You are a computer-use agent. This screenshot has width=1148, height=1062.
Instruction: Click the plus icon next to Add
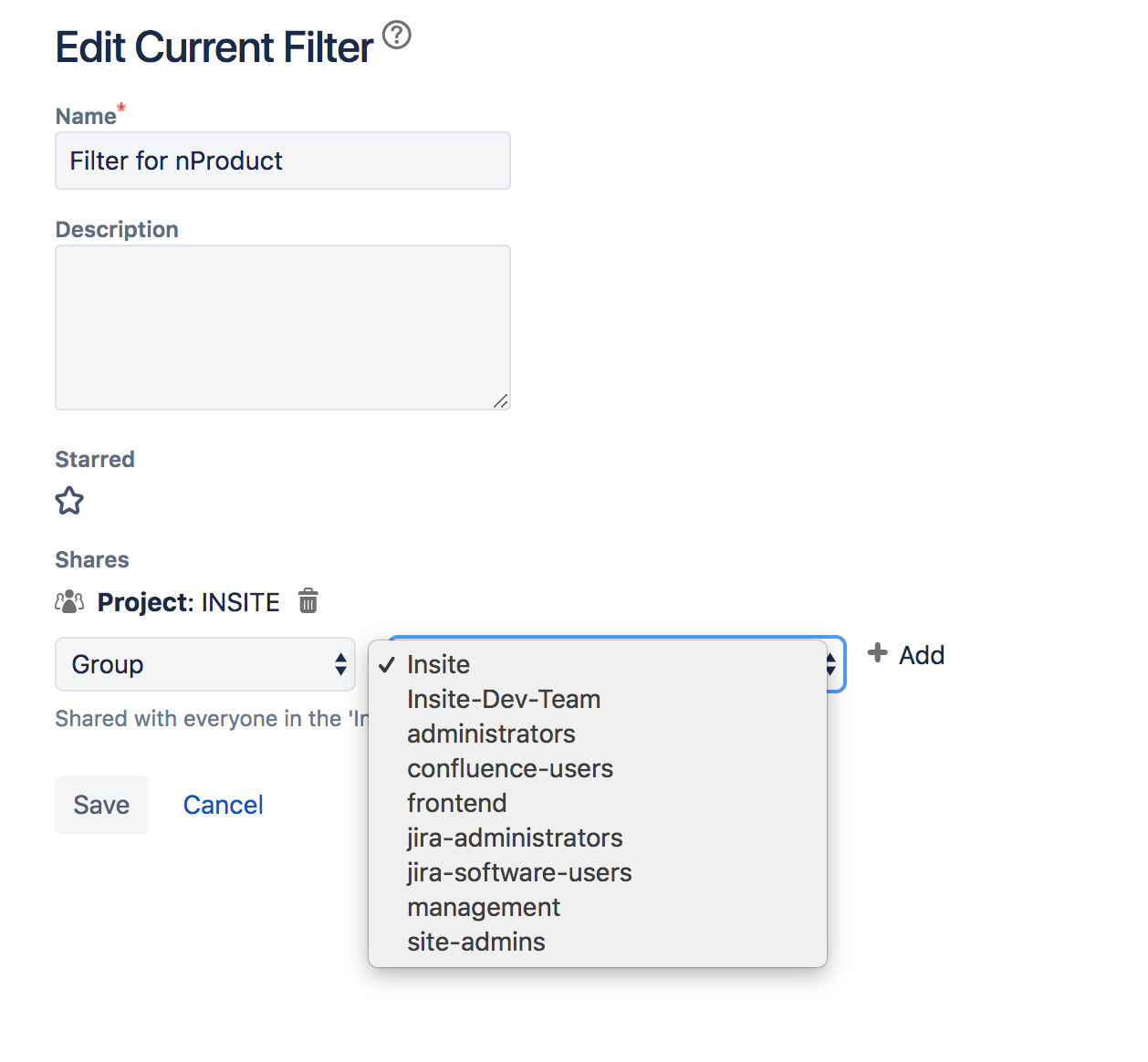(x=878, y=653)
